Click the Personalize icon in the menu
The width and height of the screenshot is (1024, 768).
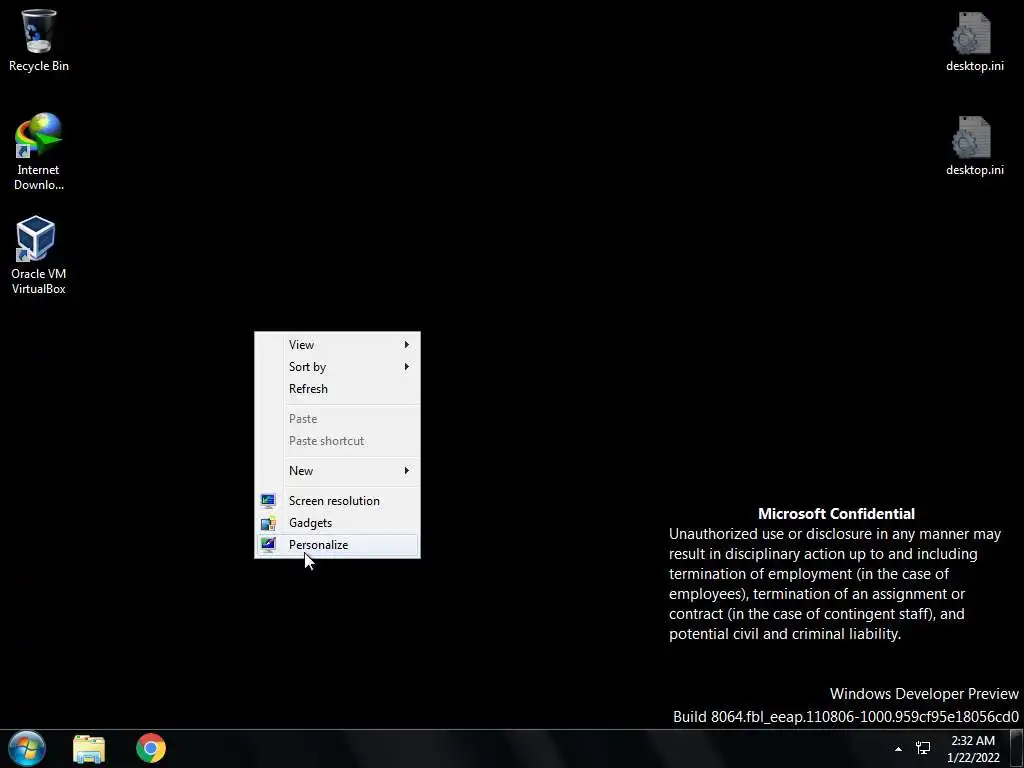point(268,545)
